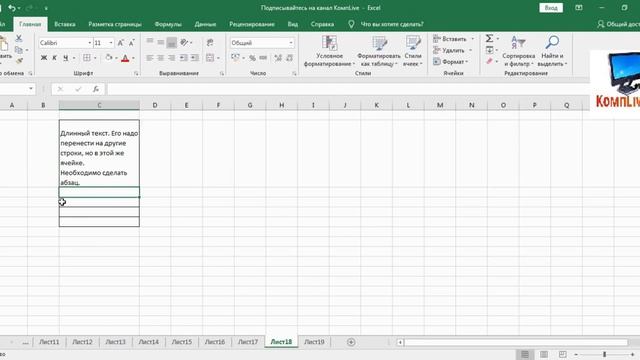Open the font size 11 dropdown
640x360 pixels.
[x=111, y=43]
